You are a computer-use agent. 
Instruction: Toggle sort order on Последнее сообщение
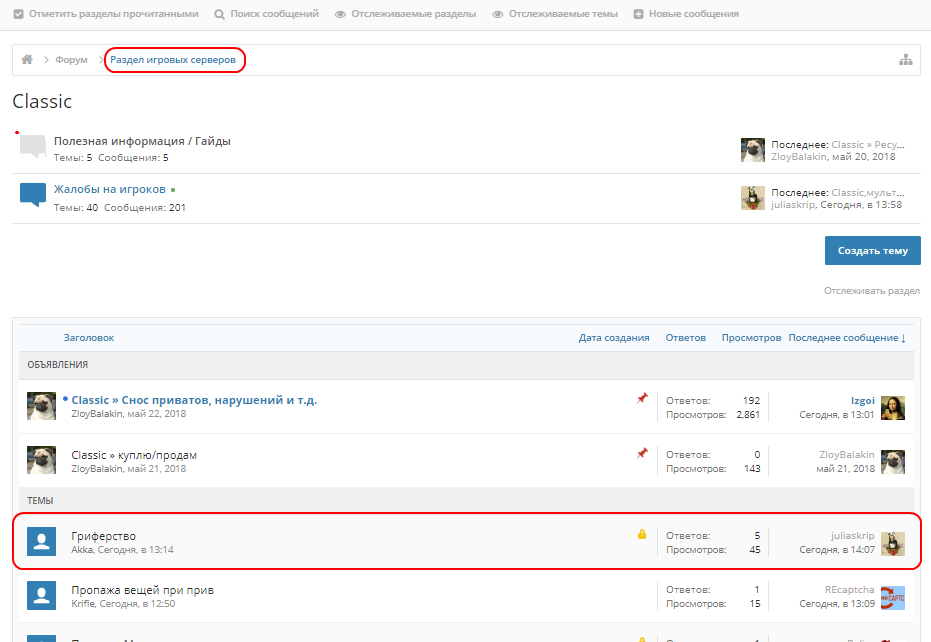(847, 337)
